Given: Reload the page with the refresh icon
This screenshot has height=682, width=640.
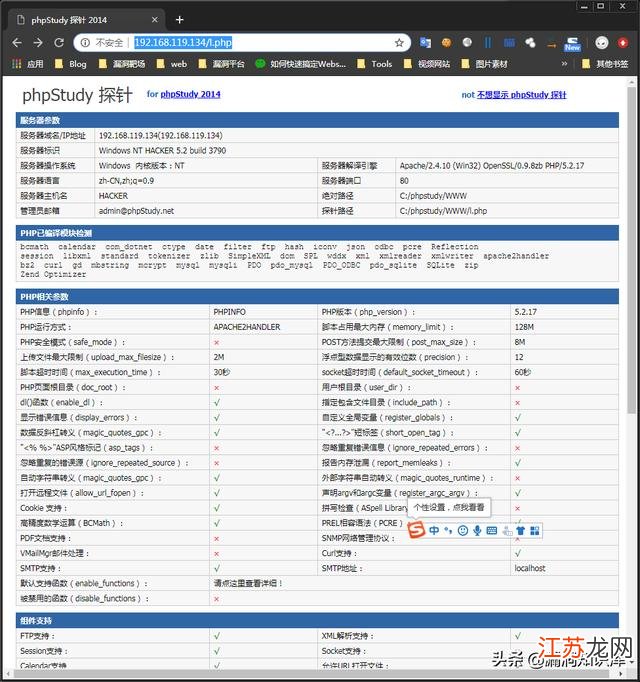Looking at the screenshot, I should tap(59, 43).
